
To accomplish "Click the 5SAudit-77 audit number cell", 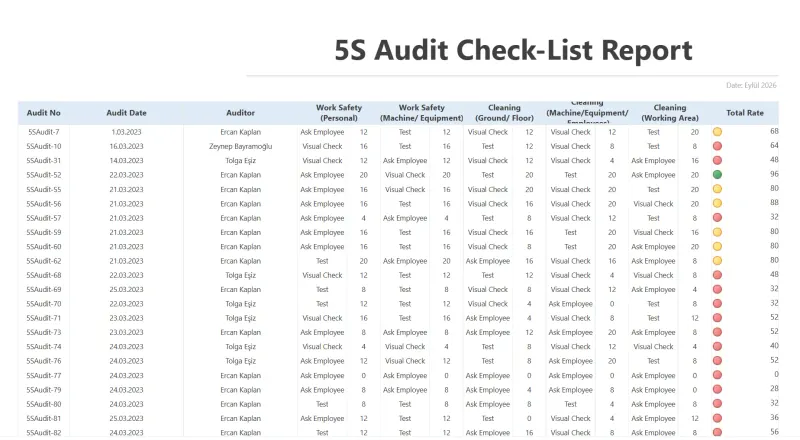I will (x=43, y=375).
